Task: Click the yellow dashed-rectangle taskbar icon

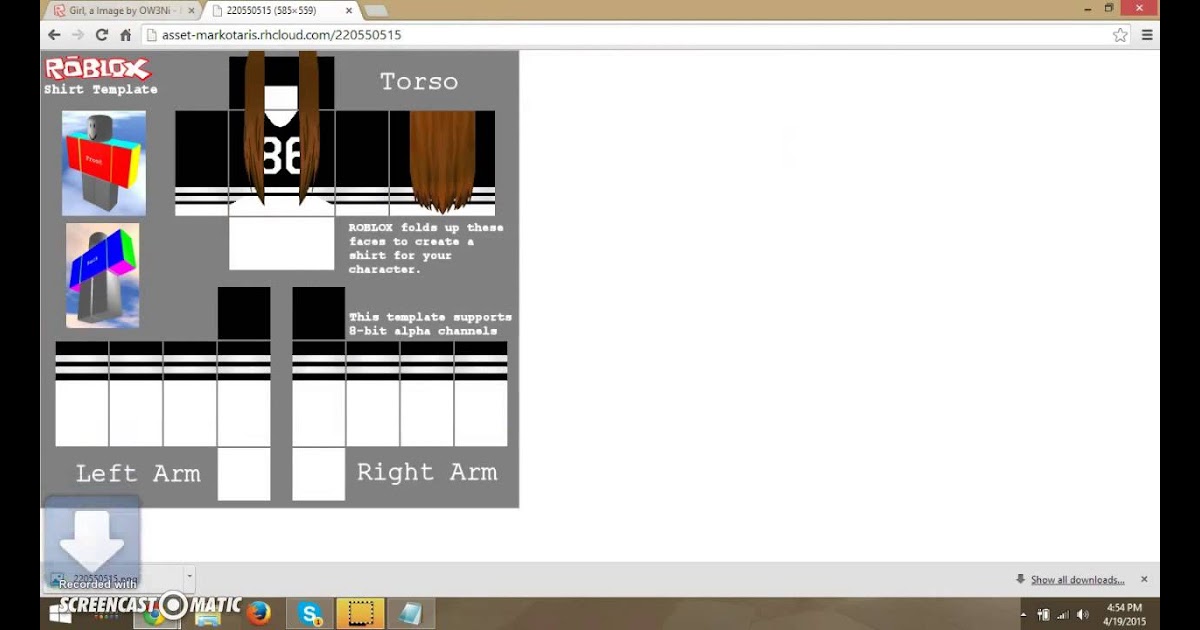Action: pyautogui.click(x=361, y=614)
